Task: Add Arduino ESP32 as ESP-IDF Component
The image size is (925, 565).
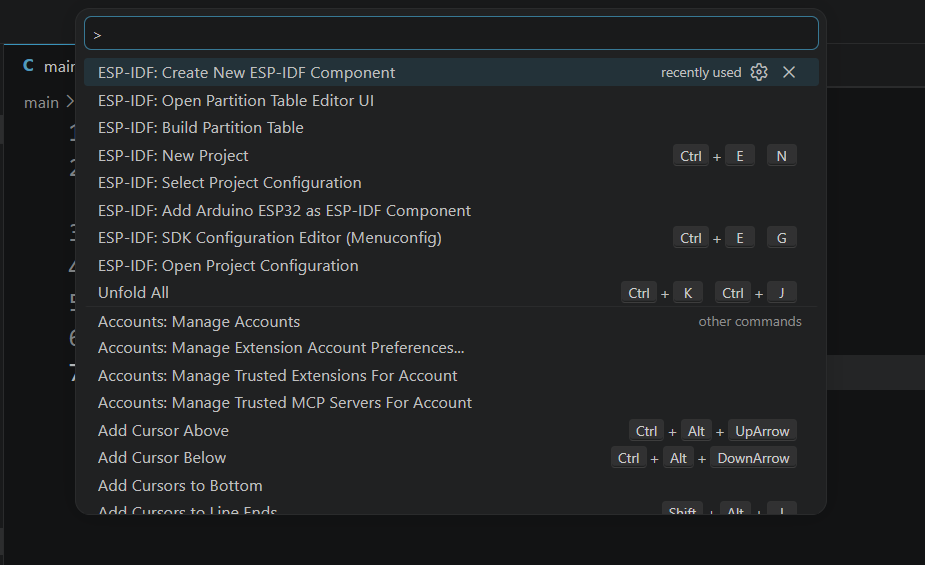Action: click(x=285, y=211)
